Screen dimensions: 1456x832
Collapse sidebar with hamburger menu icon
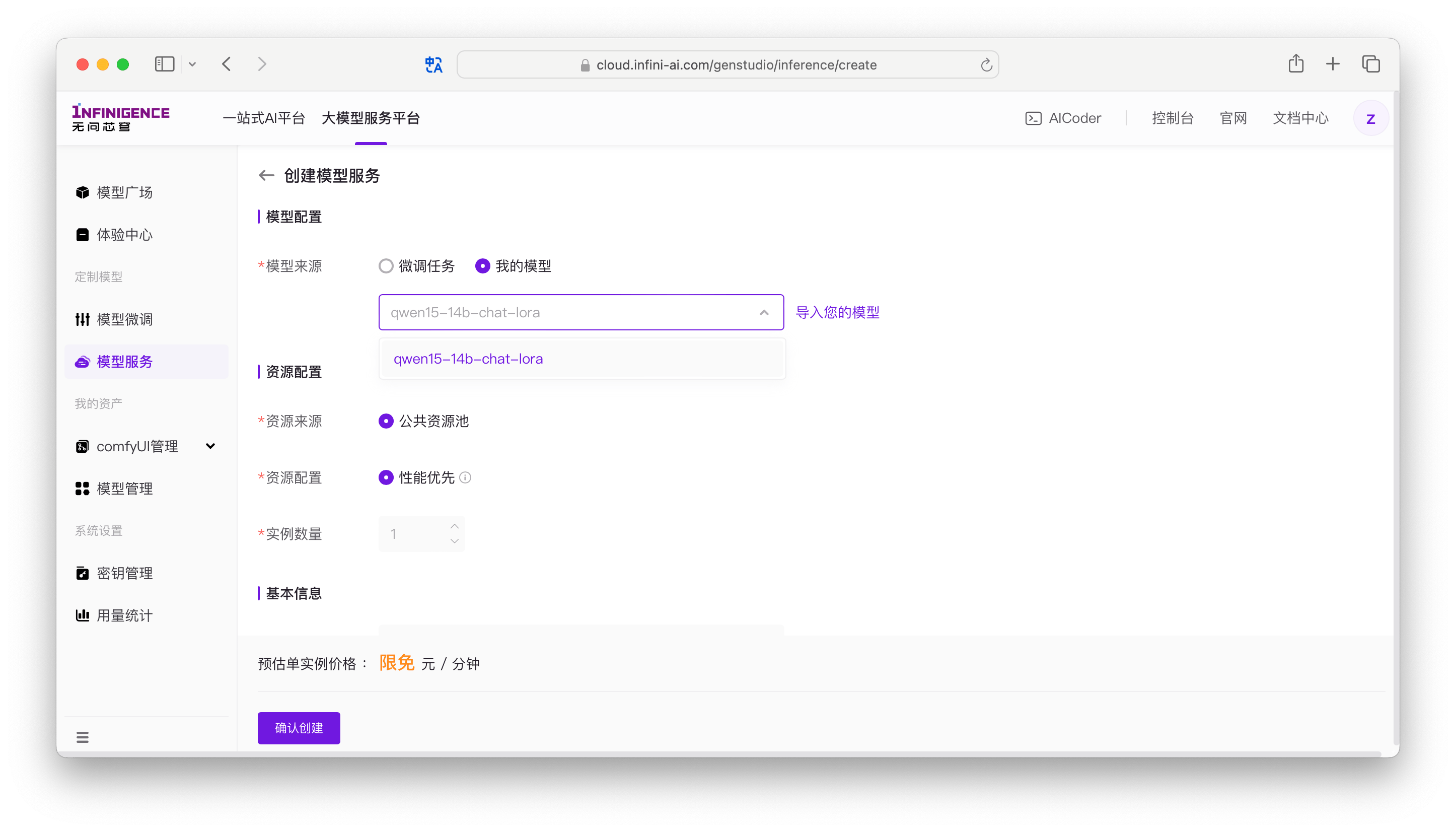[x=82, y=737]
